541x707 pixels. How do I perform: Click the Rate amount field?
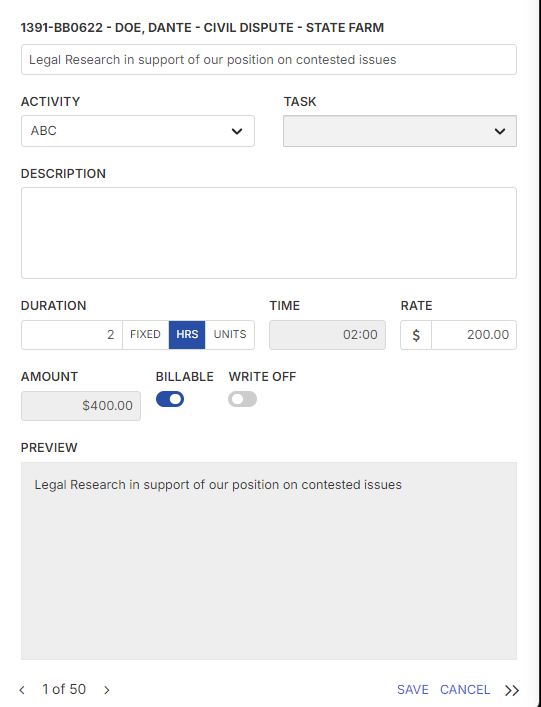point(474,335)
